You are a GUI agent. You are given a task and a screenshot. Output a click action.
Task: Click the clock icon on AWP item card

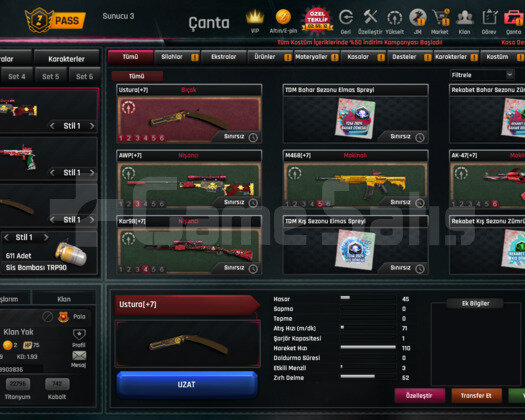pos(253,203)
